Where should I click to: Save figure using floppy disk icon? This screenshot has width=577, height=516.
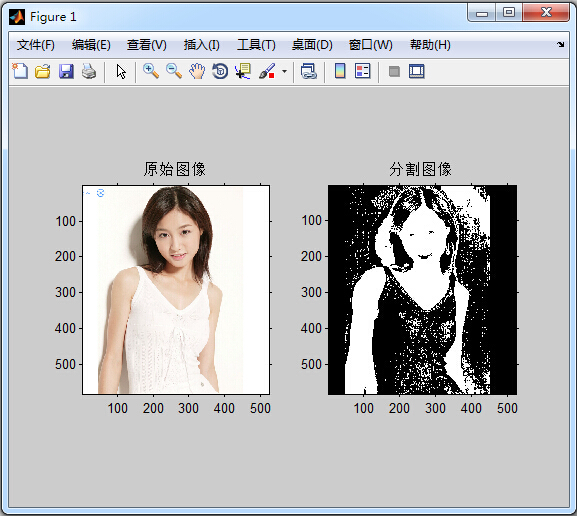click(66, 71)
